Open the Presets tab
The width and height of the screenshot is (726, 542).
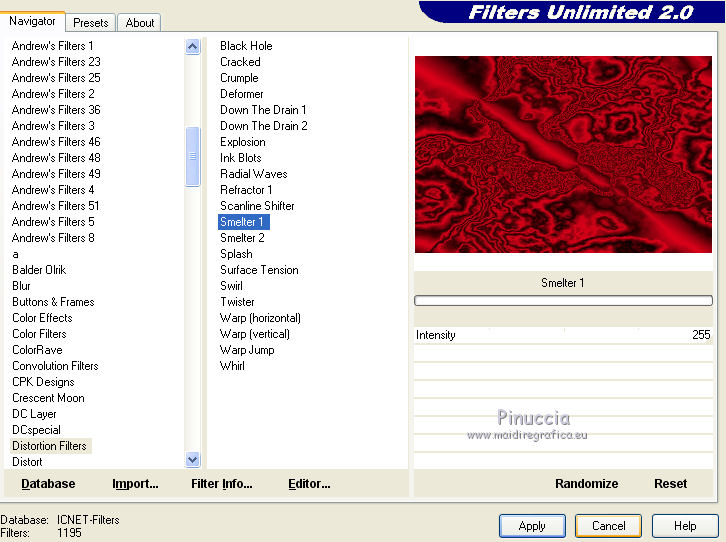click(x=91, y=23)
